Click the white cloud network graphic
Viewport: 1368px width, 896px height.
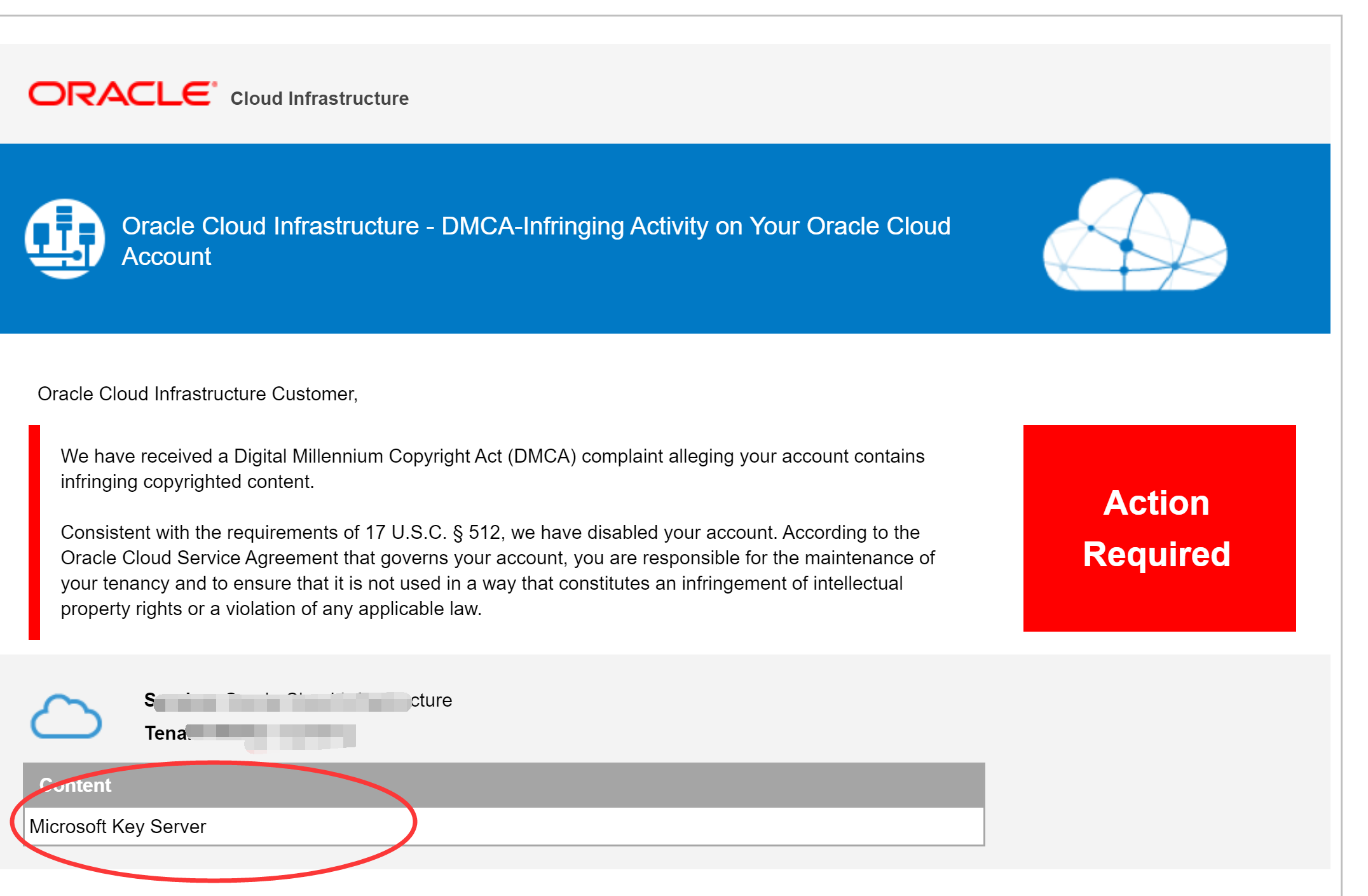1135,235
